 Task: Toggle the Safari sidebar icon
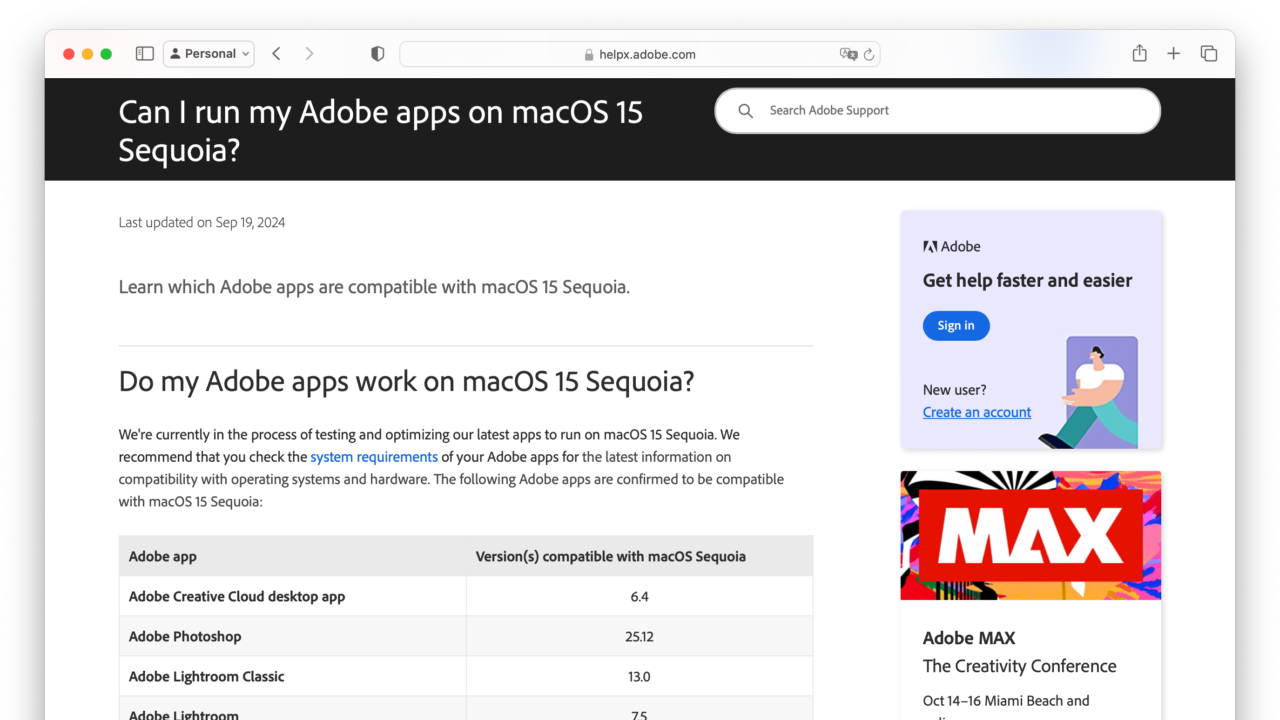[x=145, y=54]
